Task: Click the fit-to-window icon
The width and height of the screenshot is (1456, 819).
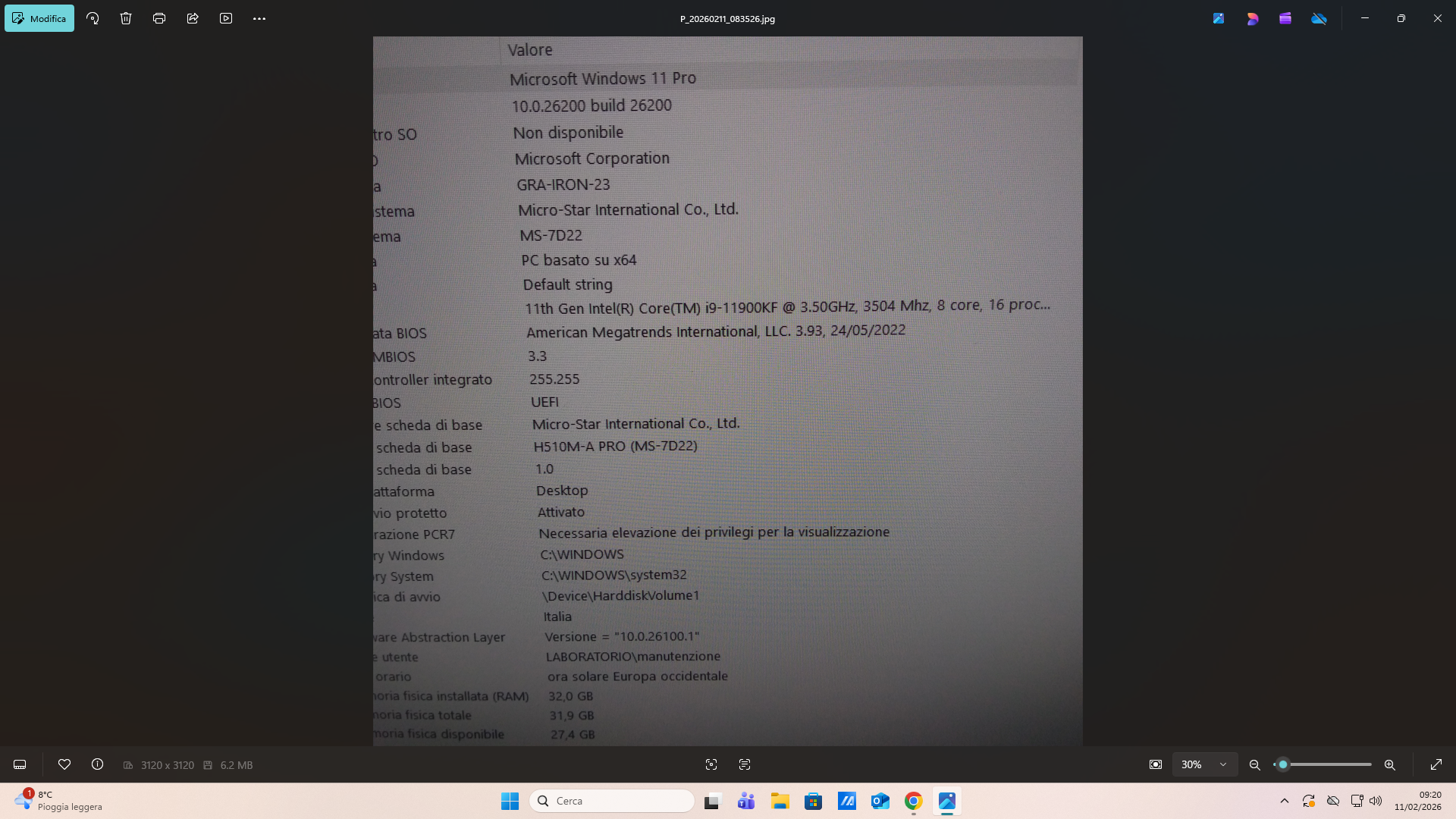Action: pyautogui.click(x=1156, y=764)
